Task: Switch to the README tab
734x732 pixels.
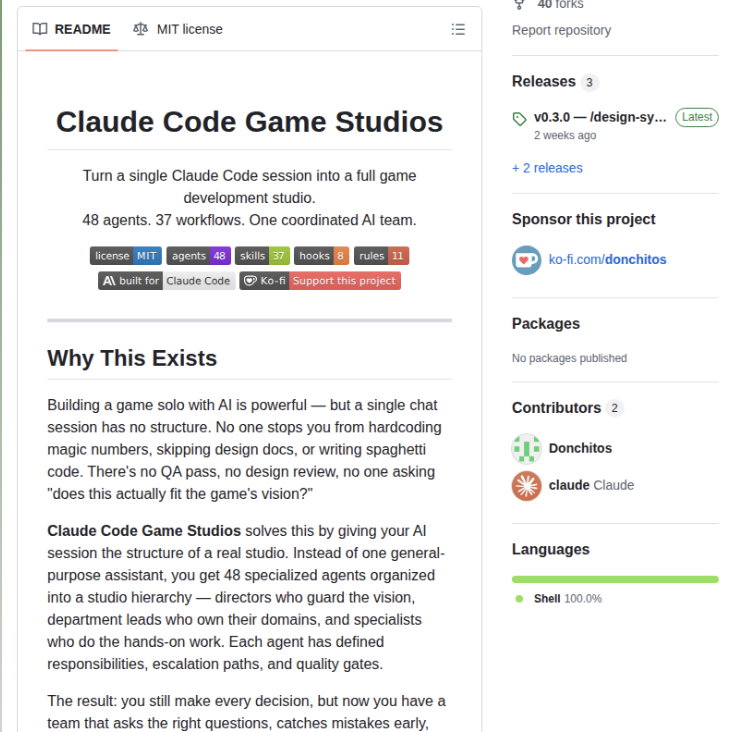Action: click(x=71, y=29)
